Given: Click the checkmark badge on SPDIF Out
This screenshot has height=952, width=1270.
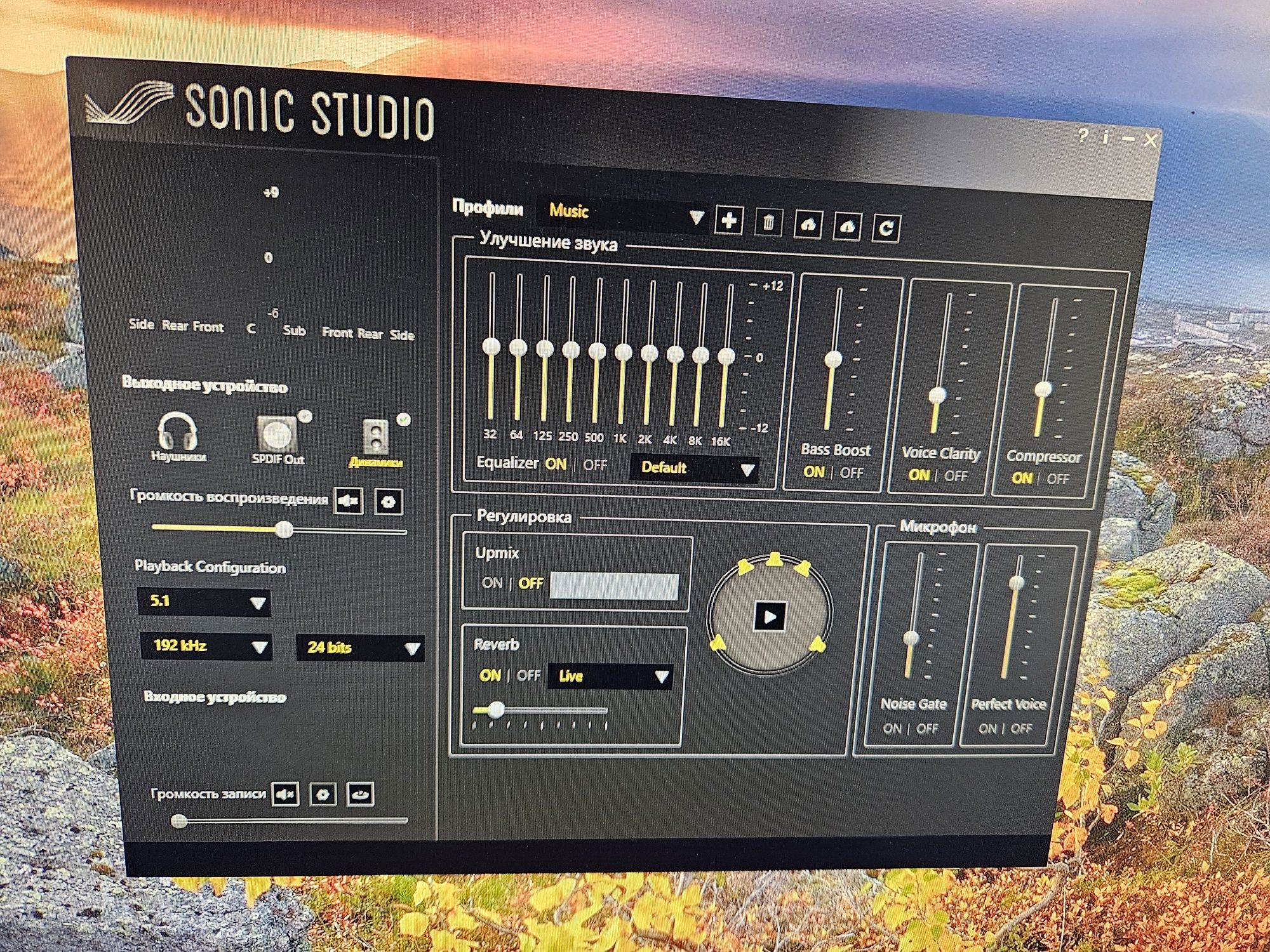Looking at the screenshot, I should (x=305, y=416).
